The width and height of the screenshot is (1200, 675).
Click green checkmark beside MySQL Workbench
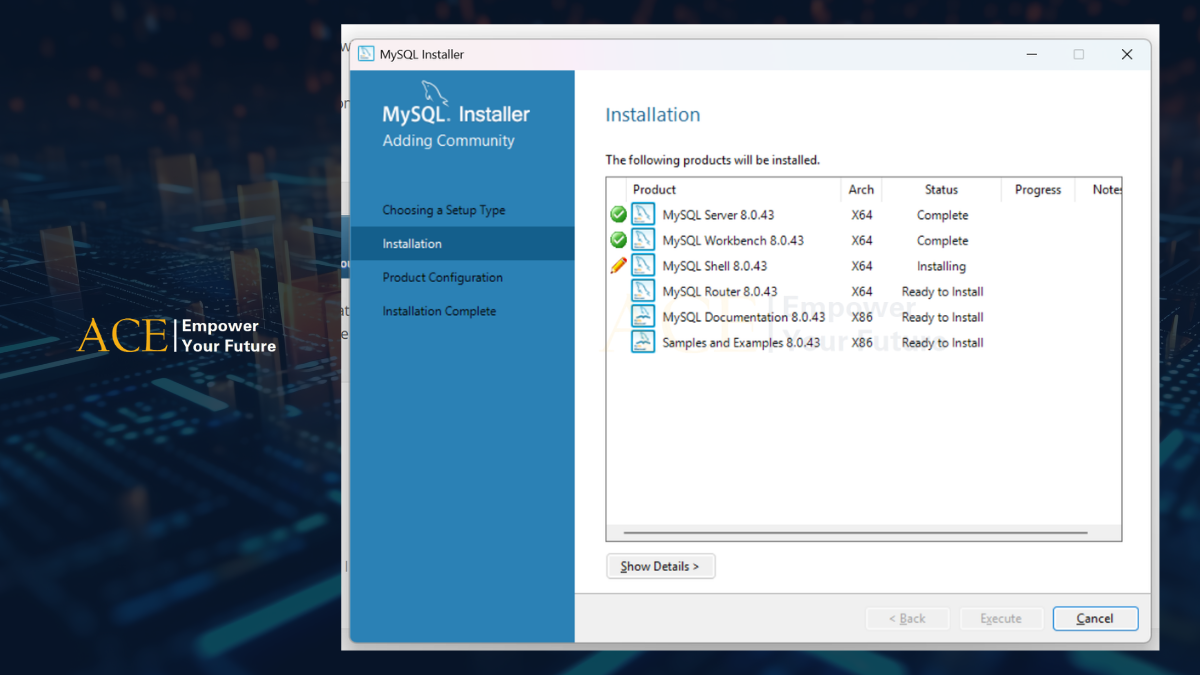coord(618,240)
